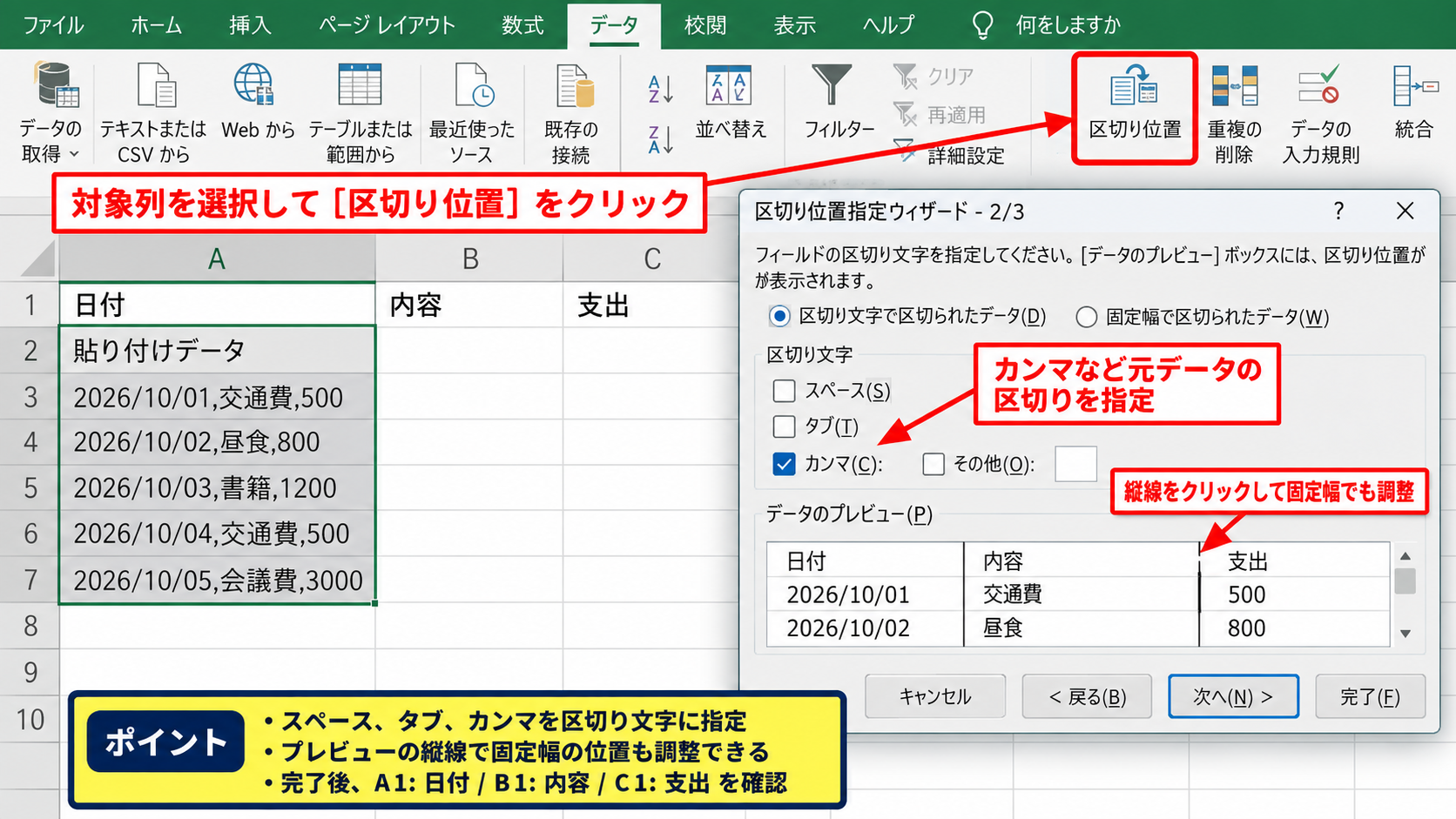Click the 次へ(N) > button
The width and height of the screenshot is (1456, 819).
pyautogui.click(x=1233, y=696)
